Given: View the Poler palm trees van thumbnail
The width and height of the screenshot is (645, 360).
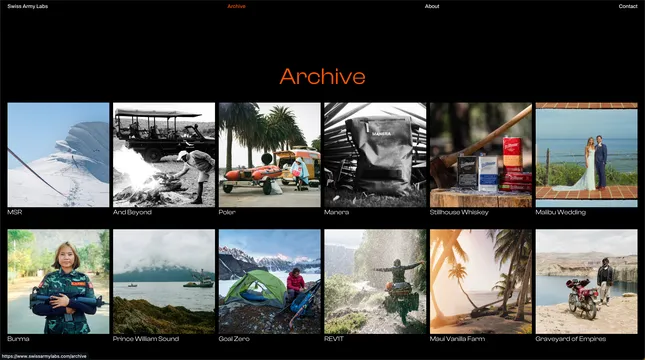Looking at the screenshot, I should (x=269, y=155).
